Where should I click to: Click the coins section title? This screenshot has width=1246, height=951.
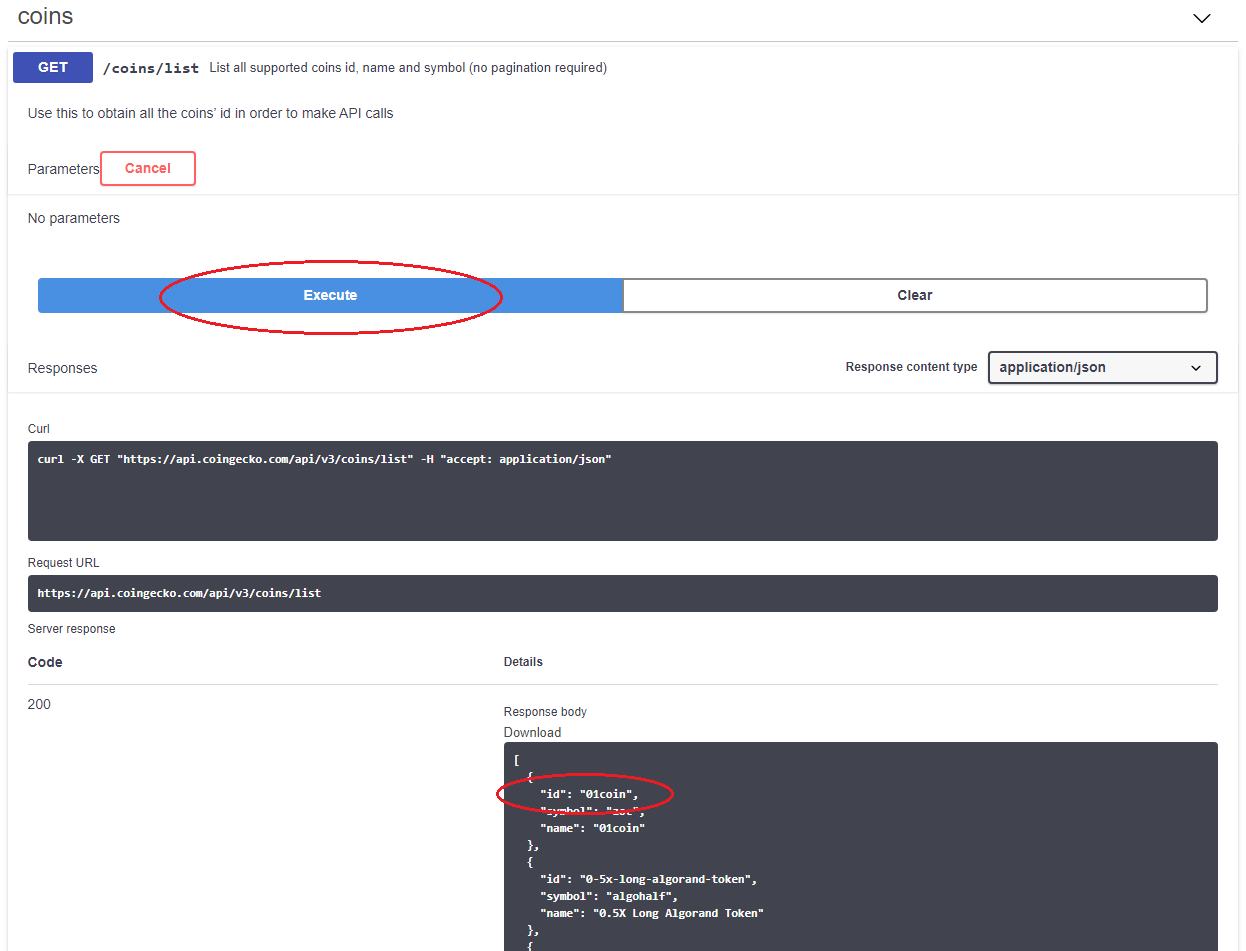46,17
